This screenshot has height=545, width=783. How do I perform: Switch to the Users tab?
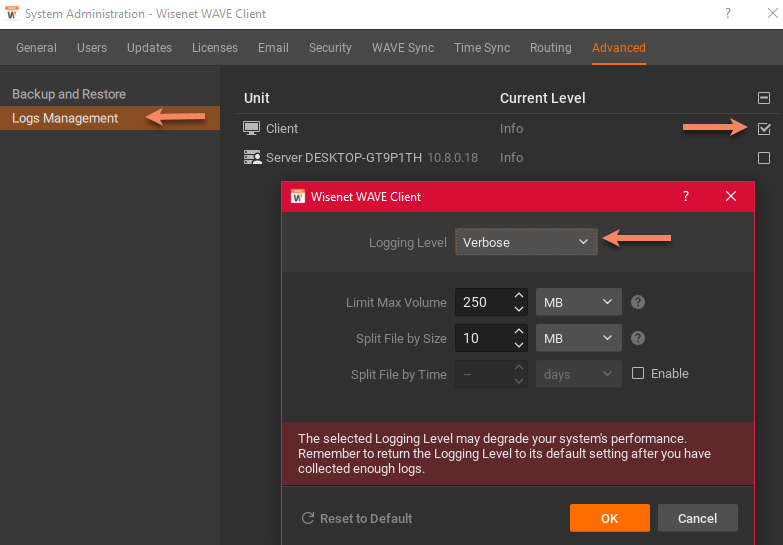pos(92,47)
